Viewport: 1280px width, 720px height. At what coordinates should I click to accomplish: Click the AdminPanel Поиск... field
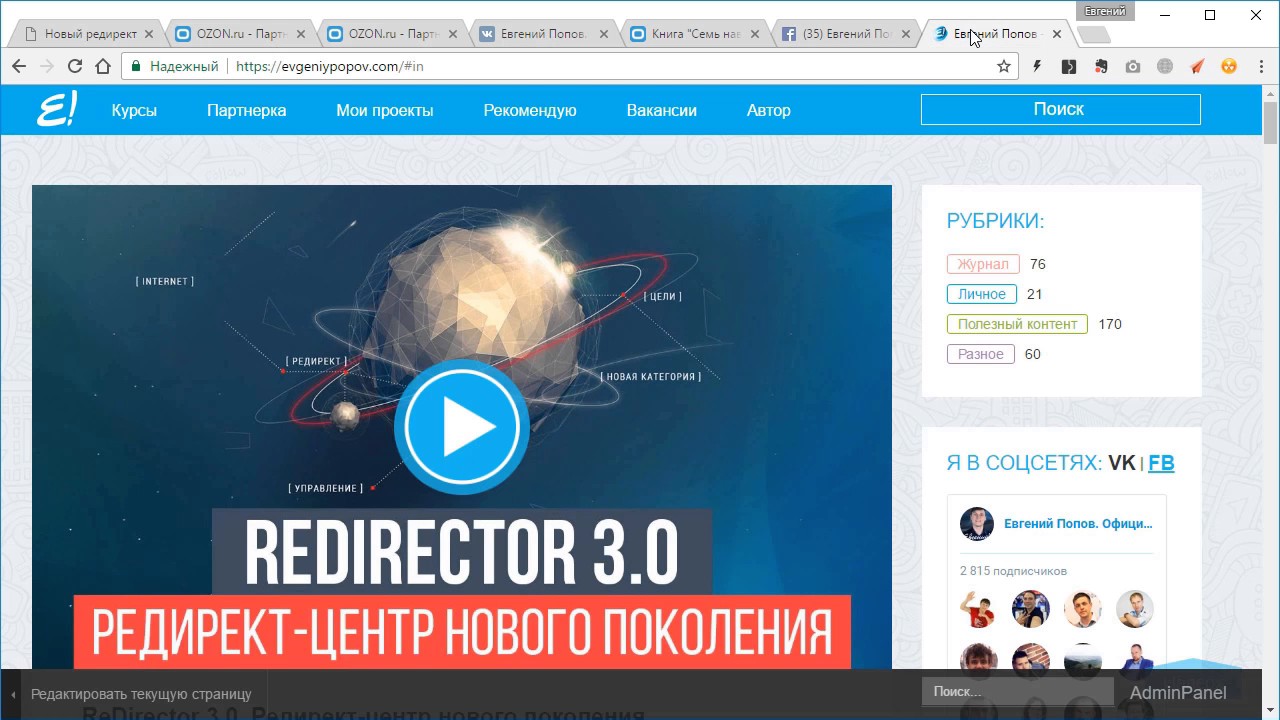click(1017, 692)
